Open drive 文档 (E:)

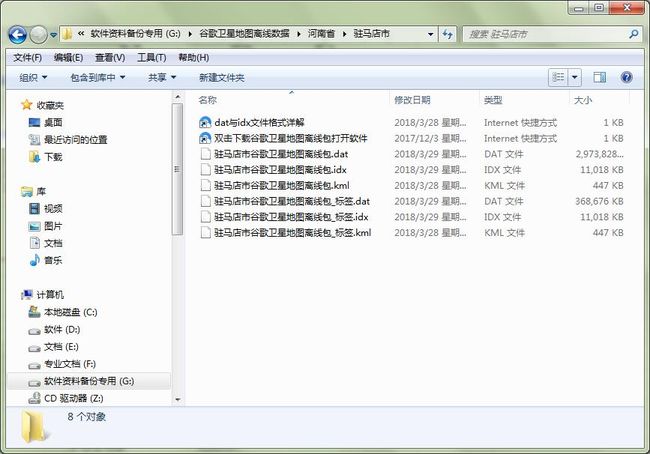61,347
